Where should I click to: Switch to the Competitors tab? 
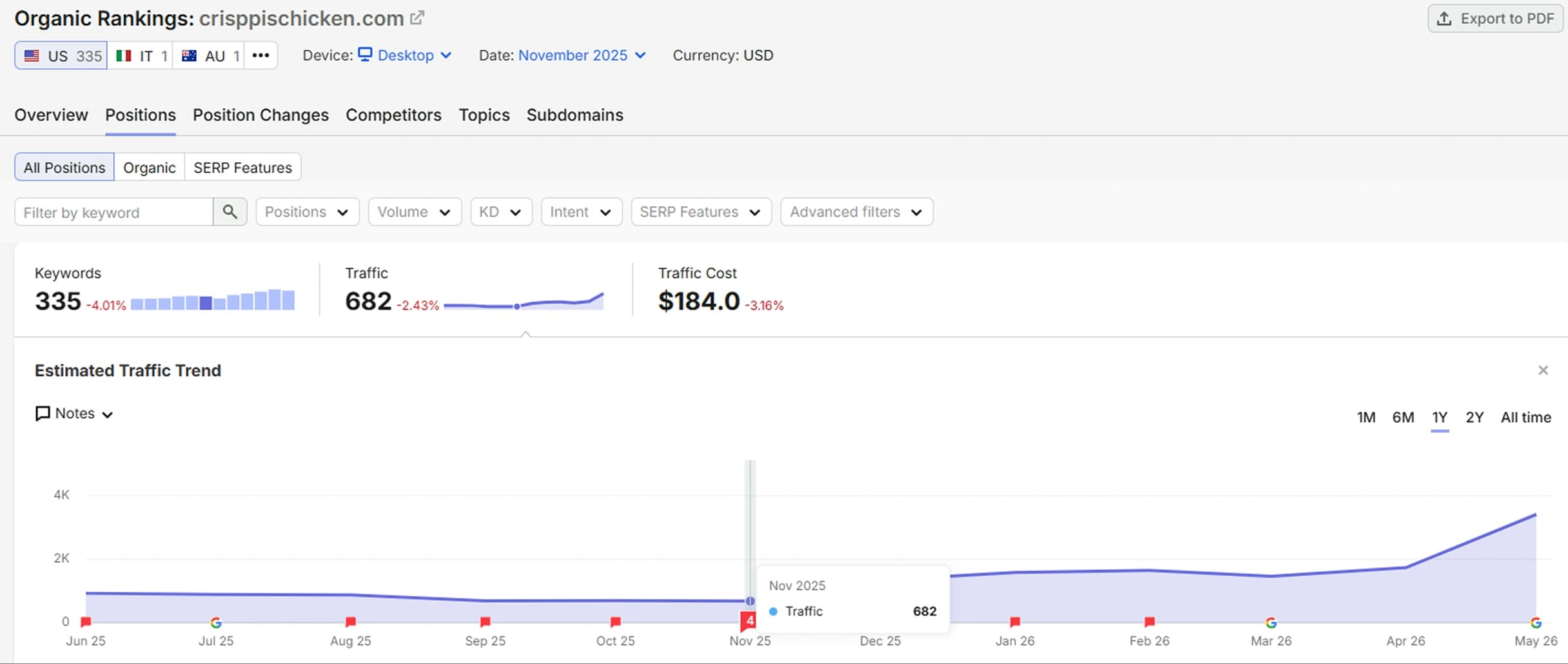pyautogui.click(x=393, y=115)
